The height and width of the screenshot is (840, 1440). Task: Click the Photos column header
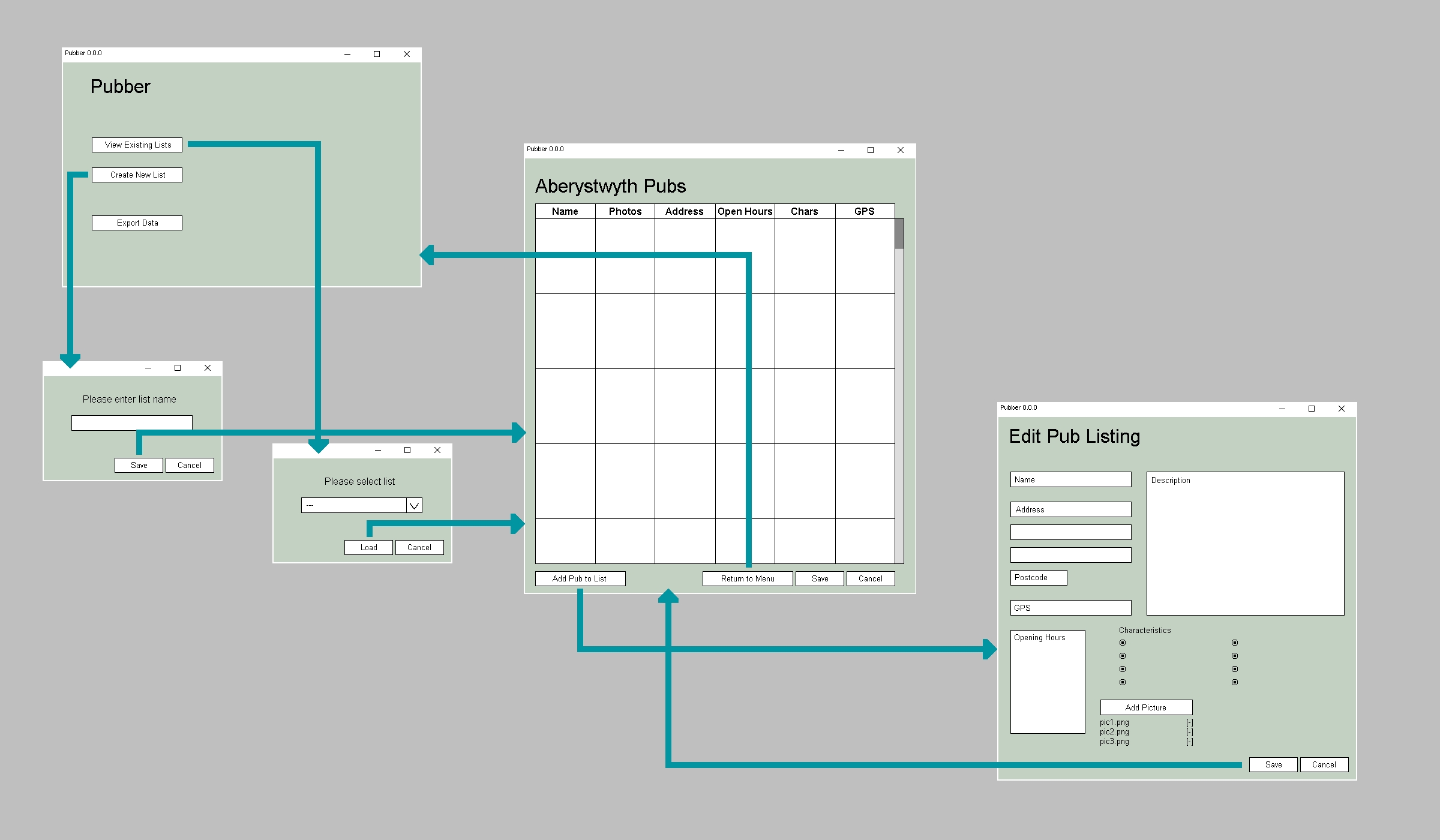tap(625, 211)
